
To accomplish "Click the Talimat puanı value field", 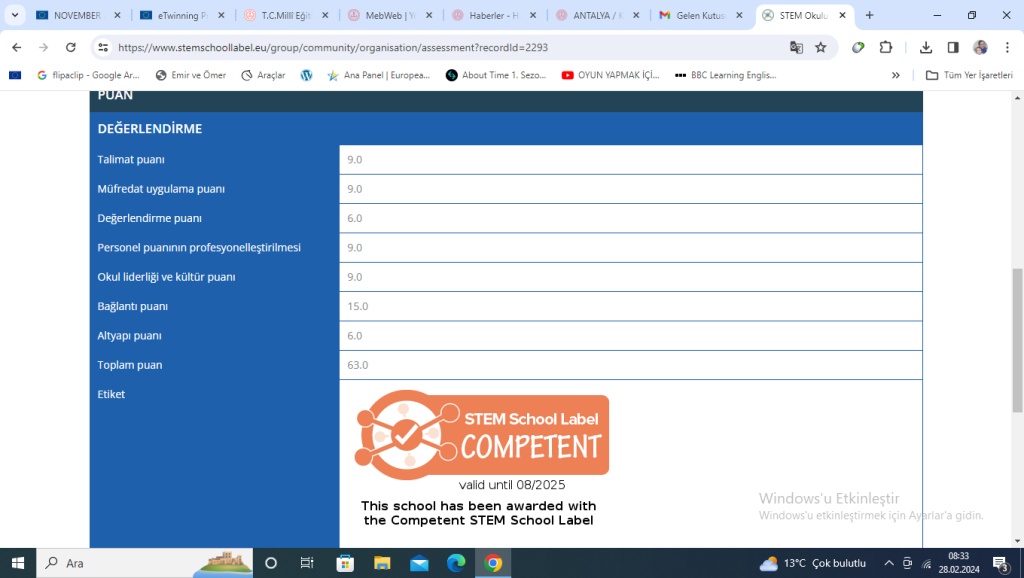I will [630, 159].
